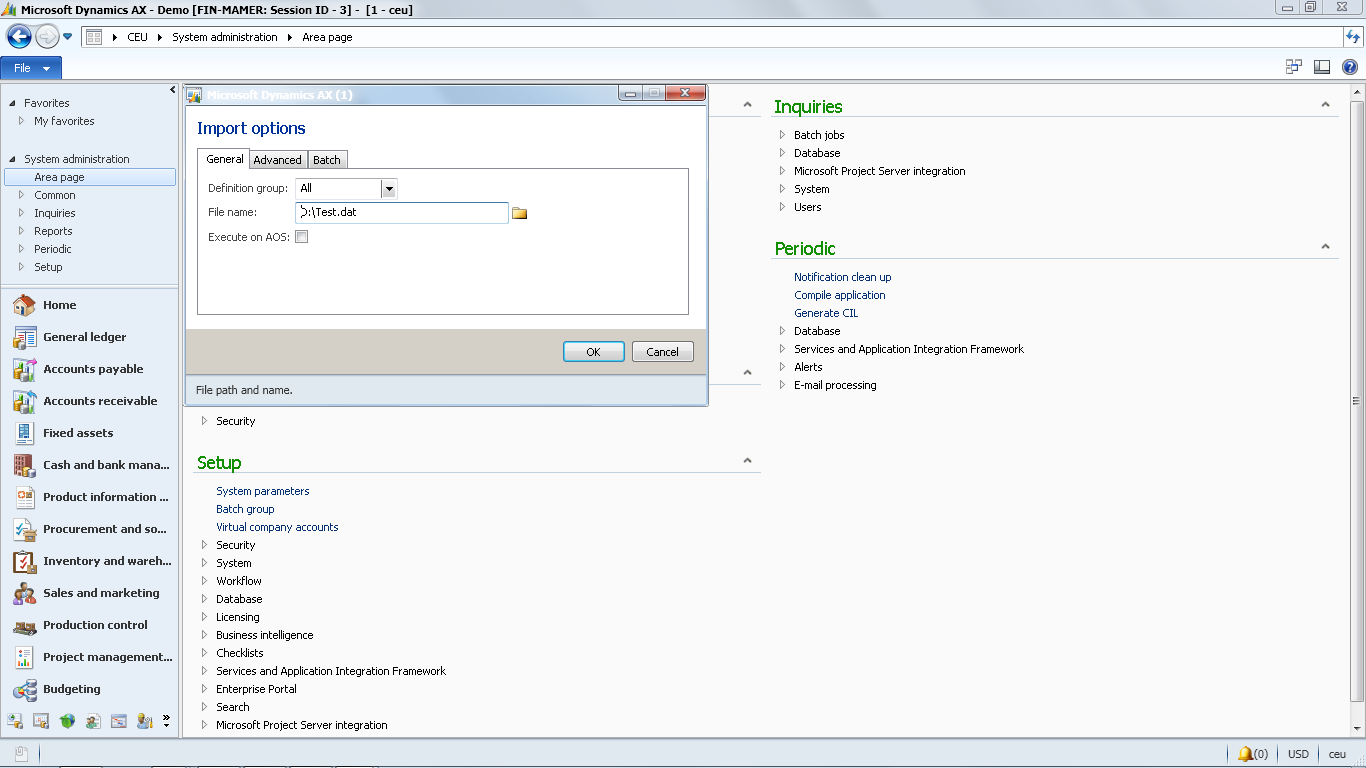Expand E-mail processing under Periodic
Screen dimensions: 1366x768
(783, 385)
